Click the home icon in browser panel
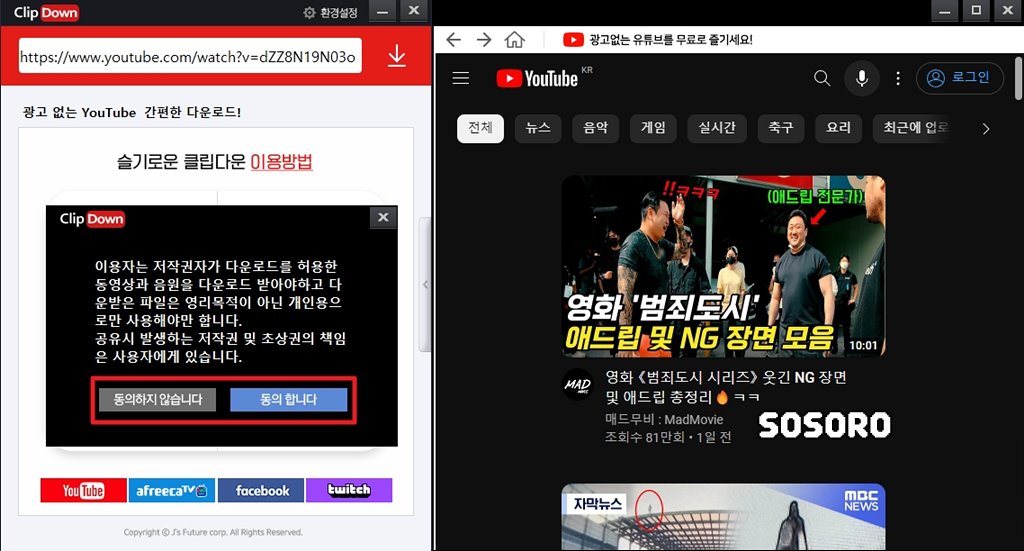 click(515, 40)
